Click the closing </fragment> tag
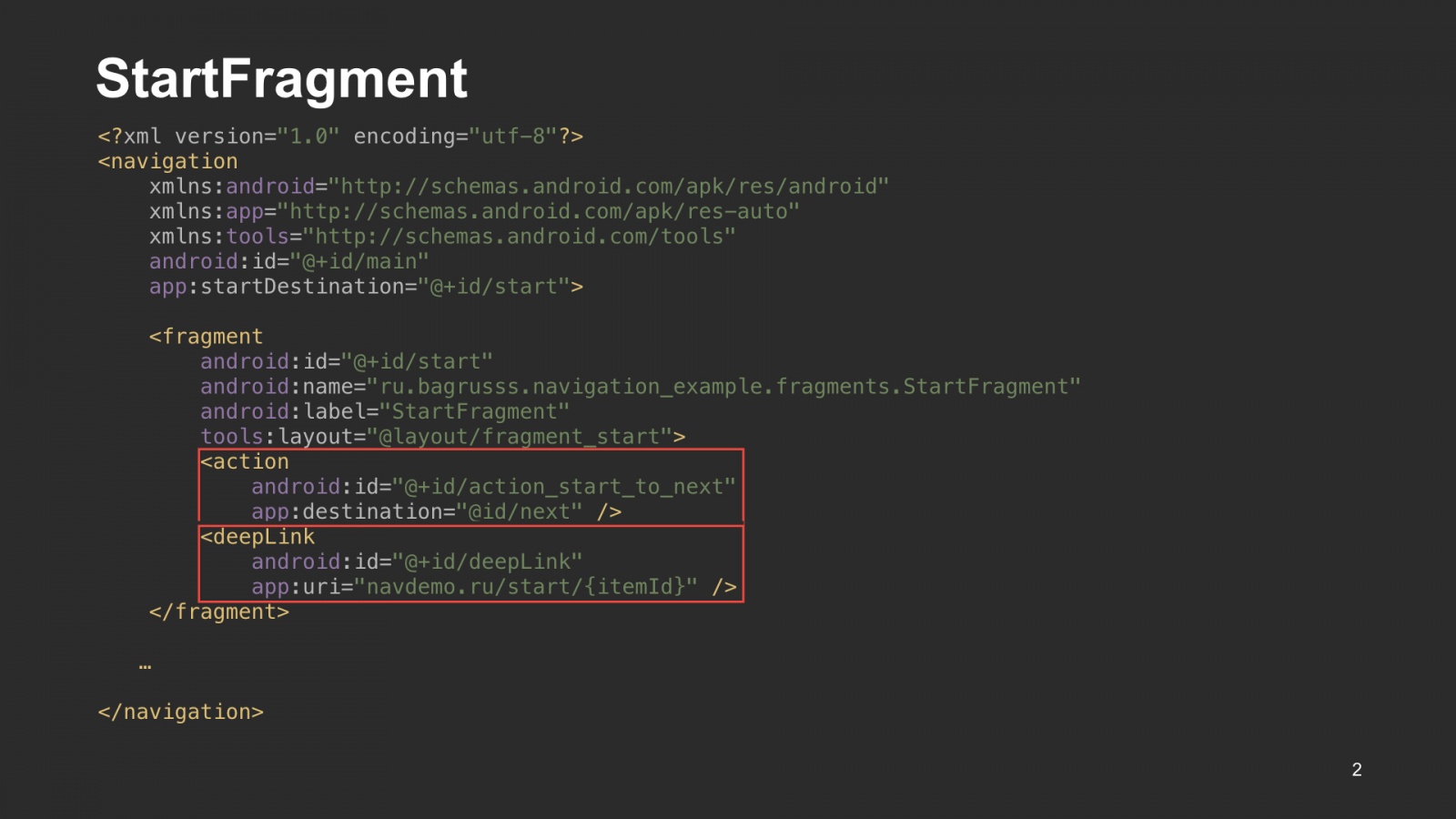This screenshot has width=1456, height=819. [219, 612]
